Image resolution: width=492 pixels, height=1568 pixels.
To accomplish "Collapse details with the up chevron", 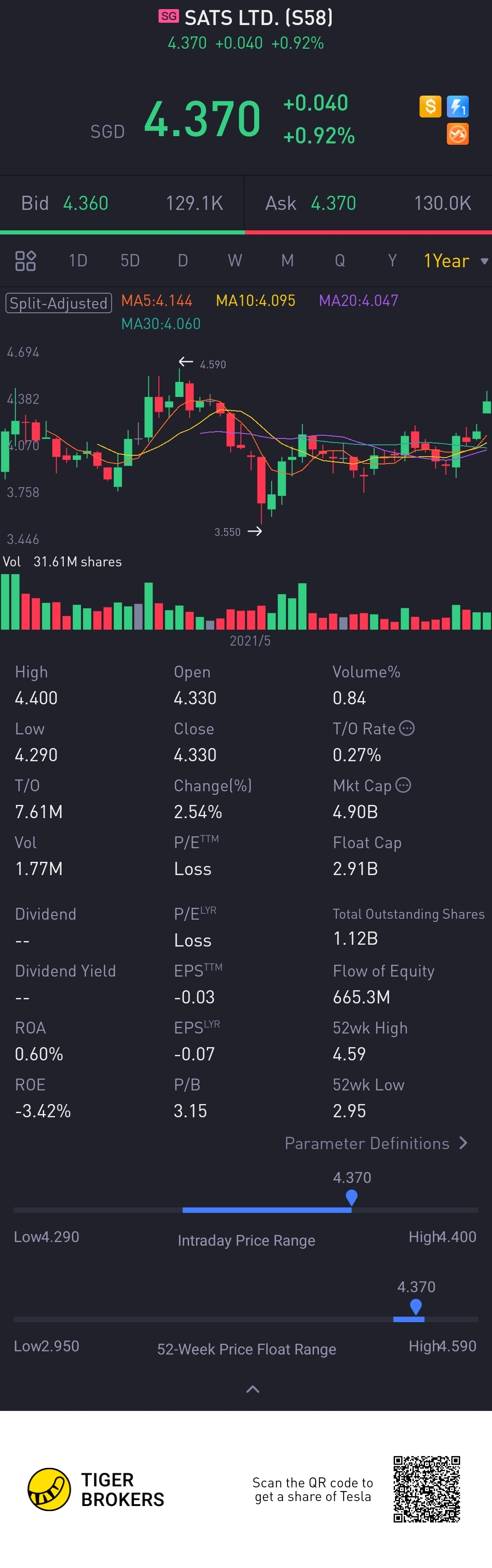I will (253, 1389).
